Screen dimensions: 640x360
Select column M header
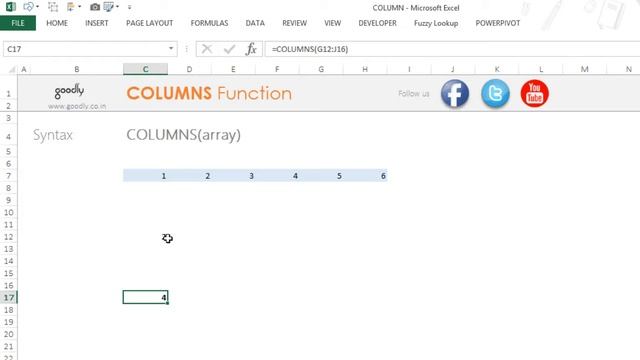[x=584, y=69]
